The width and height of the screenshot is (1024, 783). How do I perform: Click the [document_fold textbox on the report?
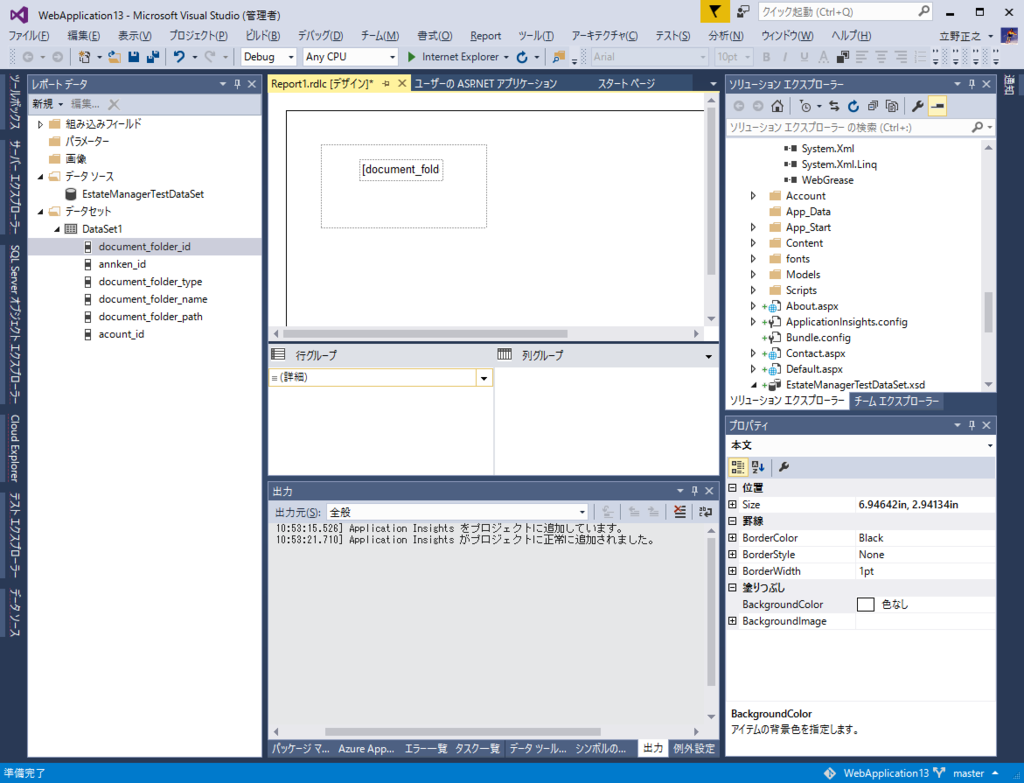click(x=401, y=170)
